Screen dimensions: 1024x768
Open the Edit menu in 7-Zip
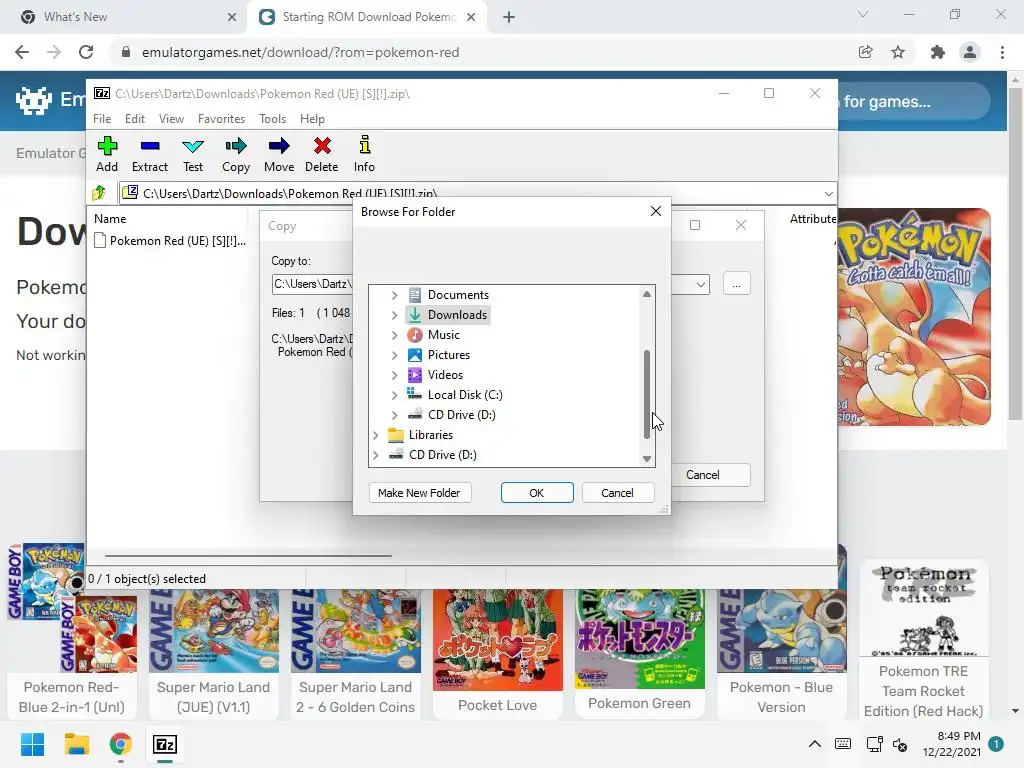(x=135, y=119)
